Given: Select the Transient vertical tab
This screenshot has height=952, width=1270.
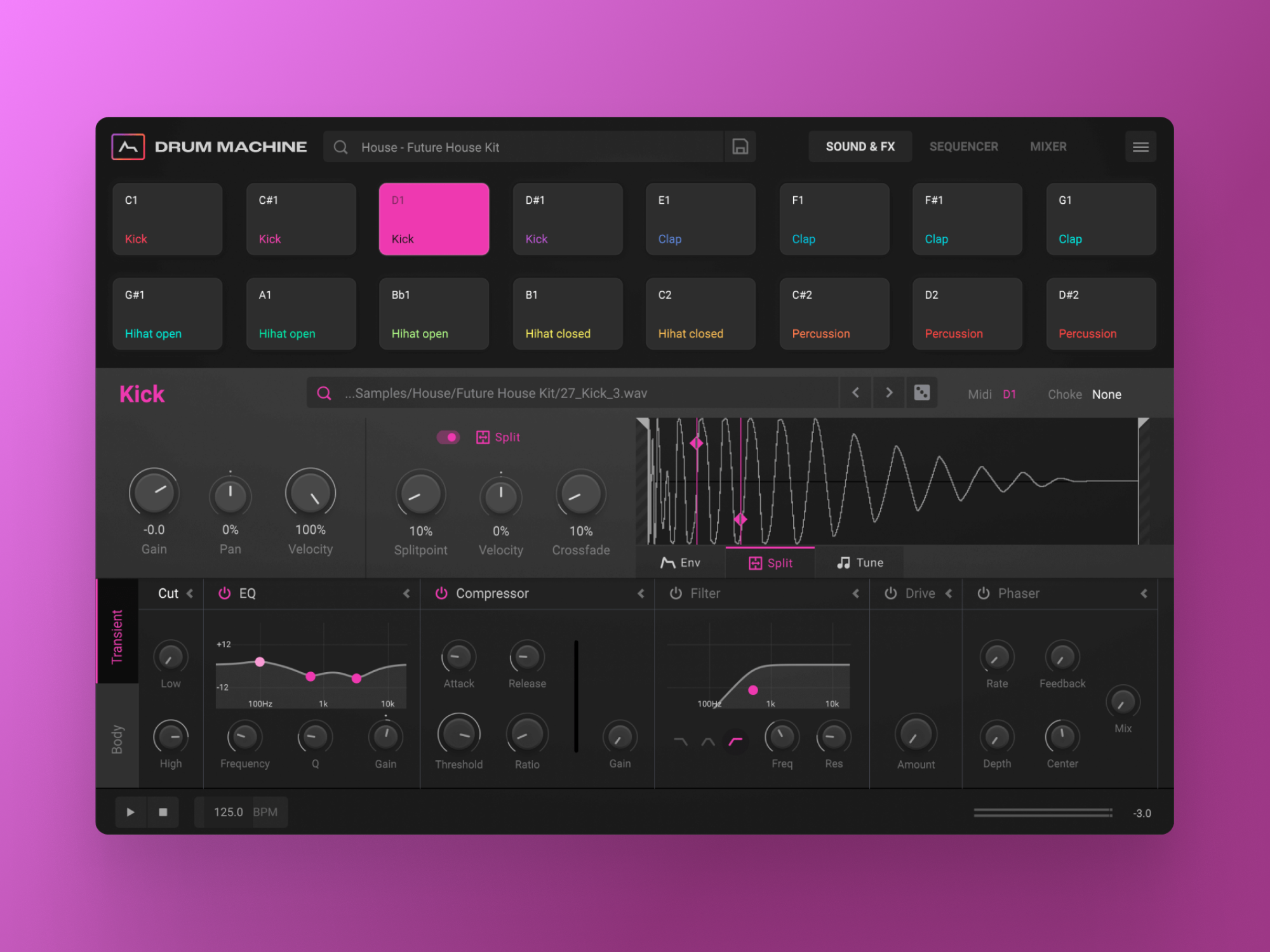Looking at the screenshot, I should (117, 631).
